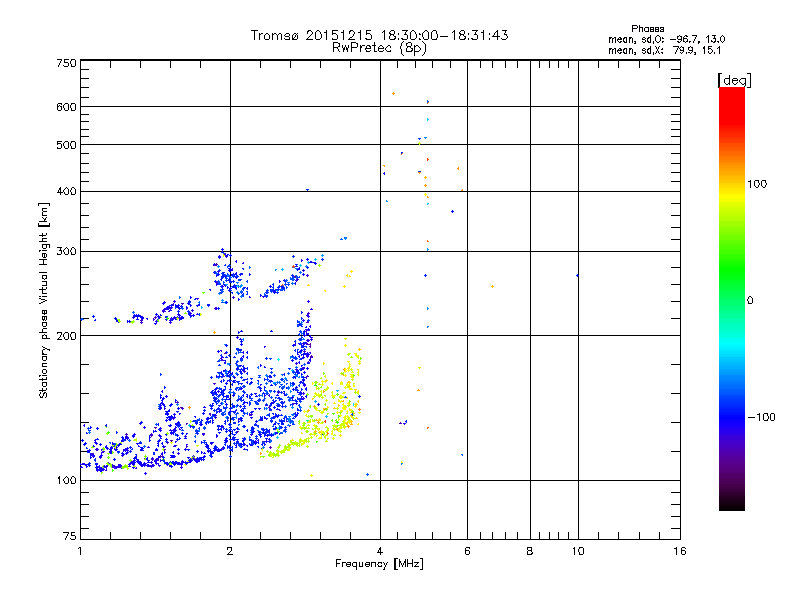Click the x-axis tick label '6' MHz
The height and width of the screenshot is (600, 800).
point(467,551)
